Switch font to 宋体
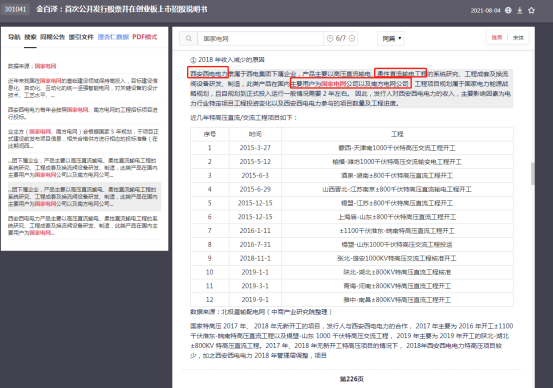Viewport: 553px width, 388px height. point(518,38)
